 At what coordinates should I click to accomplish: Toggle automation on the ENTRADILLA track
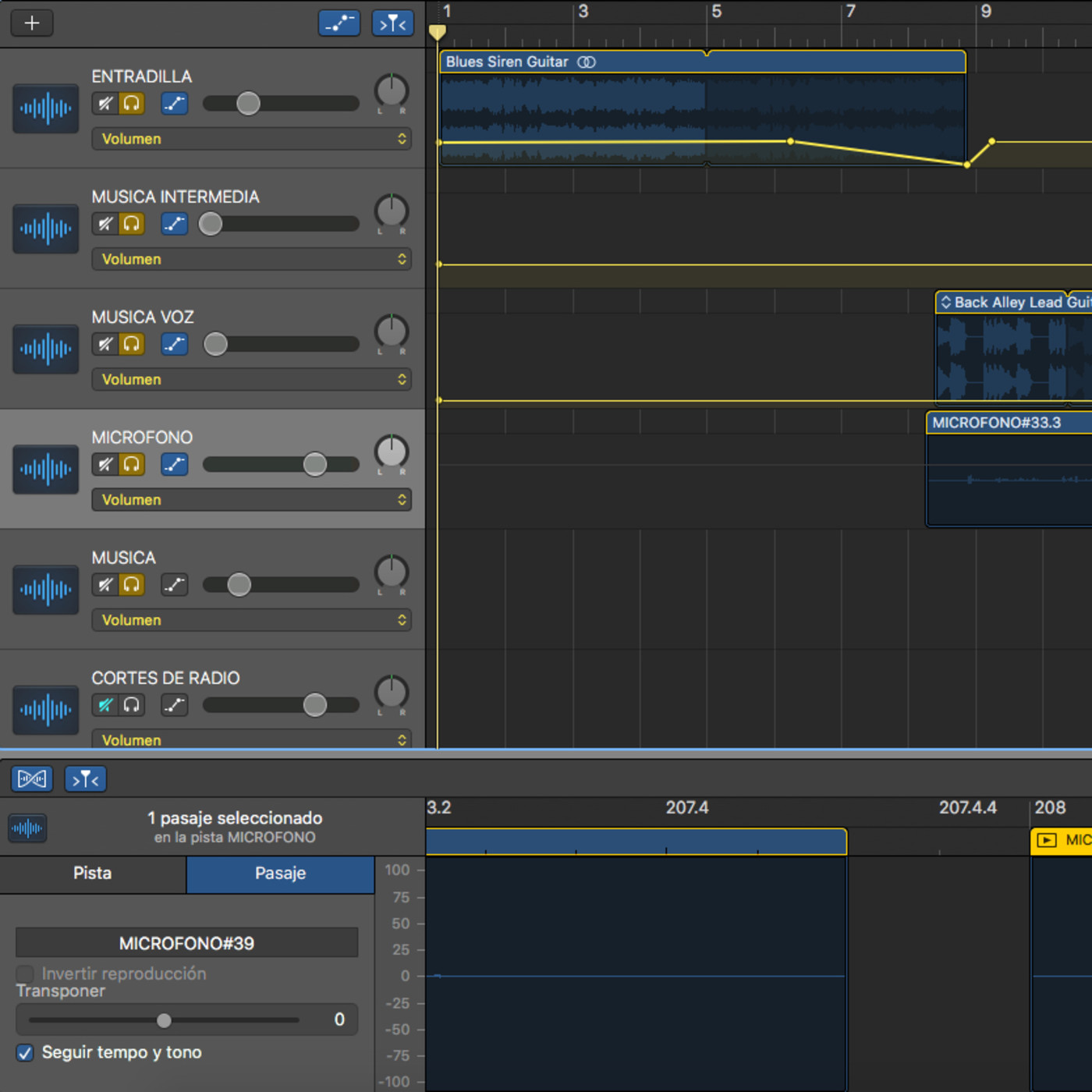click(175, 104)
